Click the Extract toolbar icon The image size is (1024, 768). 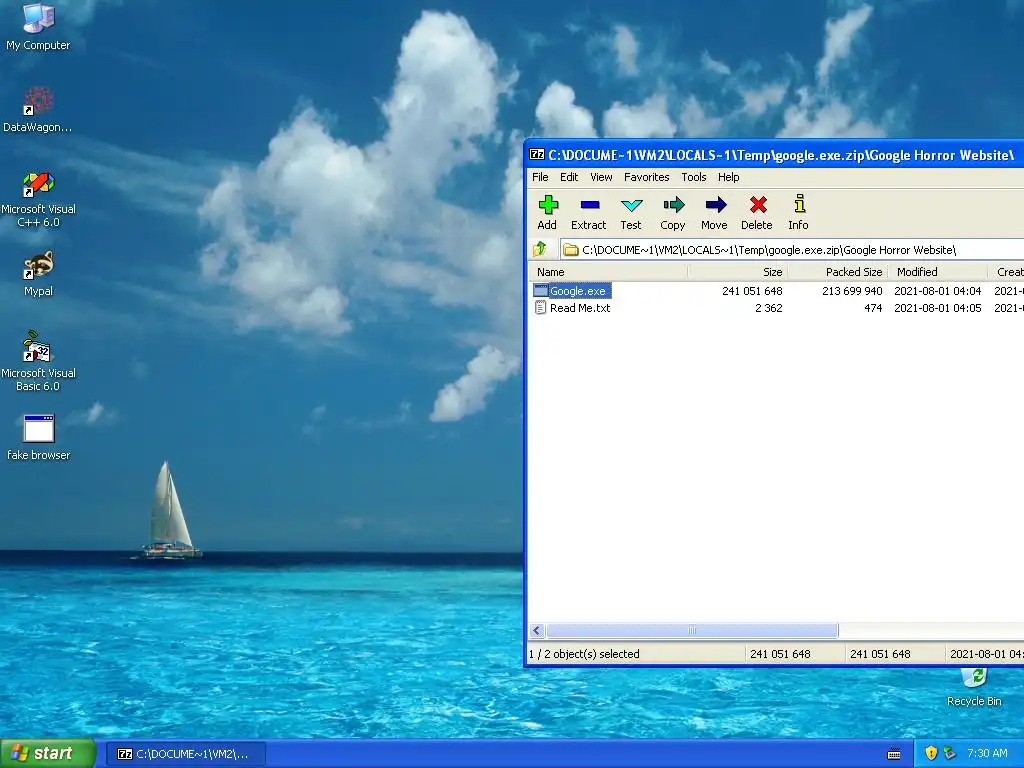coord(590,205)
